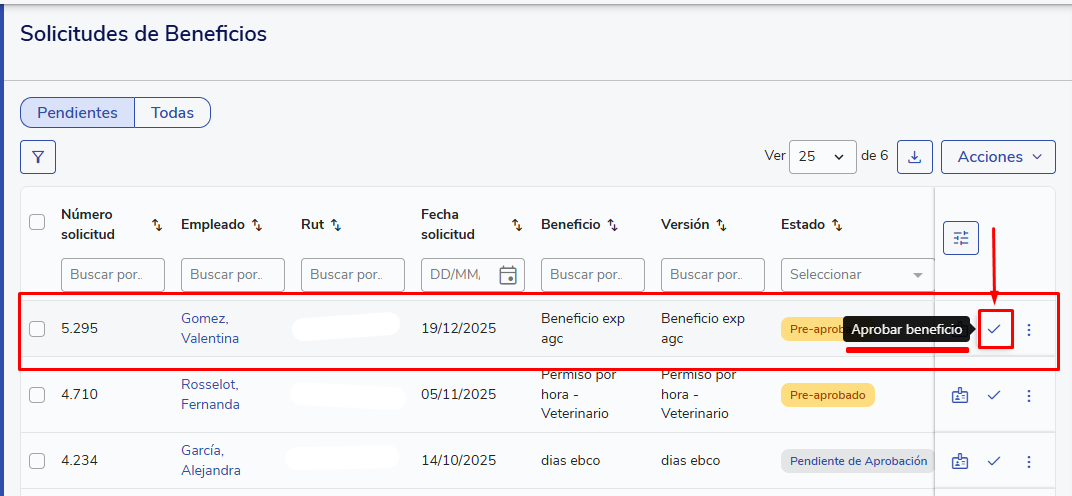Expand the rows-per-page 25 selector
Image resolution: width=1072 pixels, height=496 pixels.
(x=822, y=157)
